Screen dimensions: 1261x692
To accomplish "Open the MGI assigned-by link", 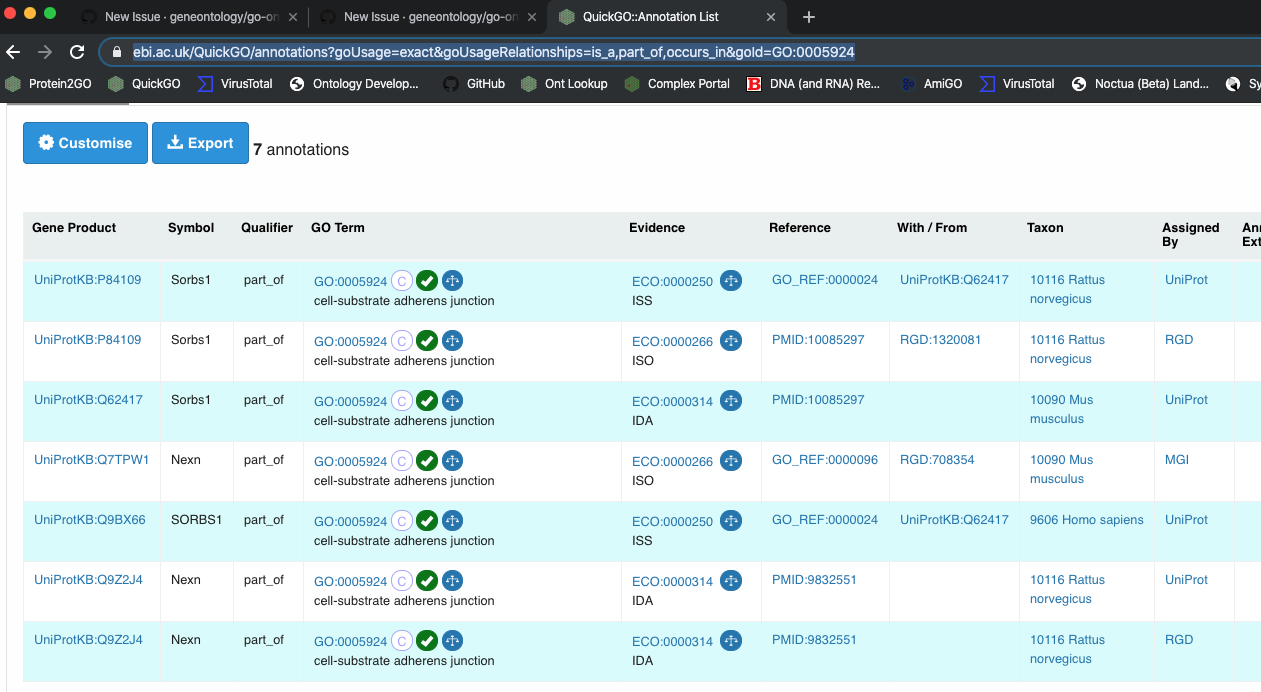I will click(1177, 460).
